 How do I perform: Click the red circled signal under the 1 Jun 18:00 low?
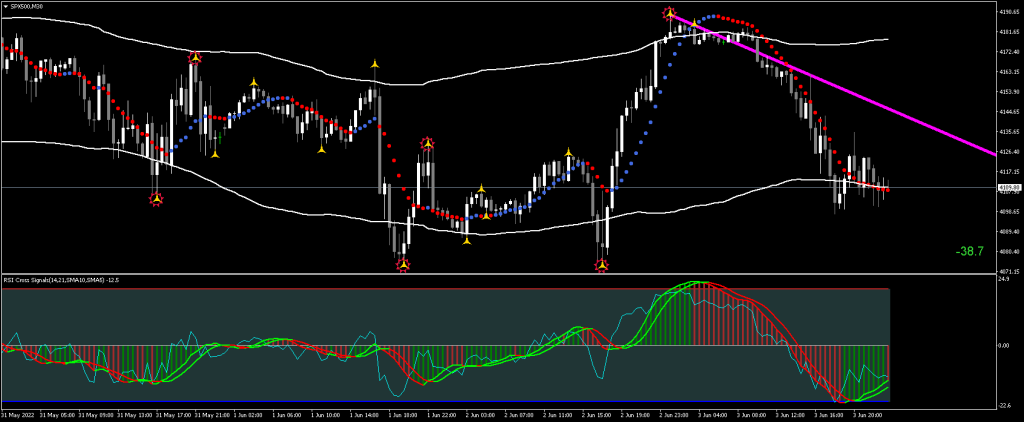403,265
